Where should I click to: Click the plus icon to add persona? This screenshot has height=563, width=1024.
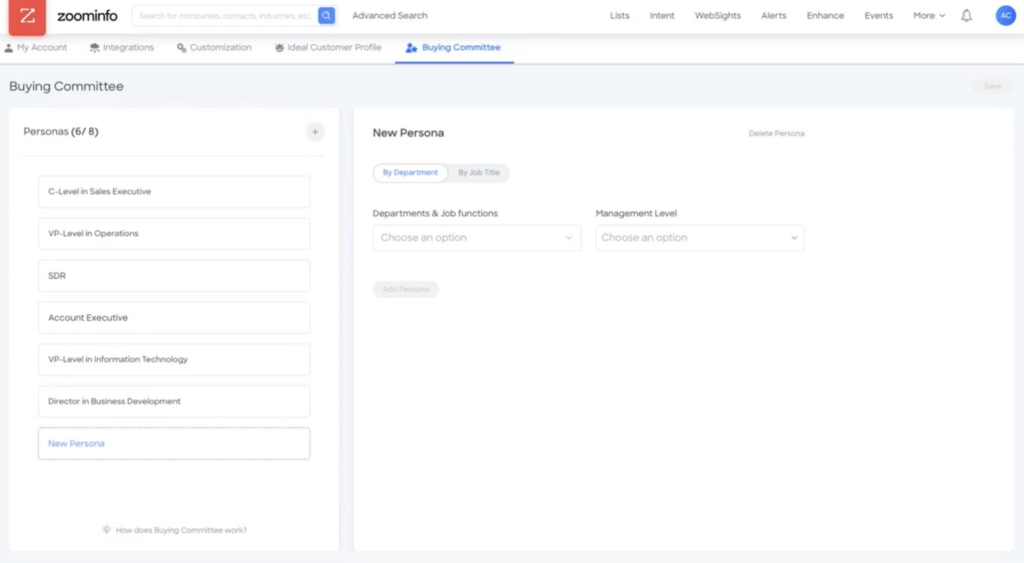tap(315, 132)
